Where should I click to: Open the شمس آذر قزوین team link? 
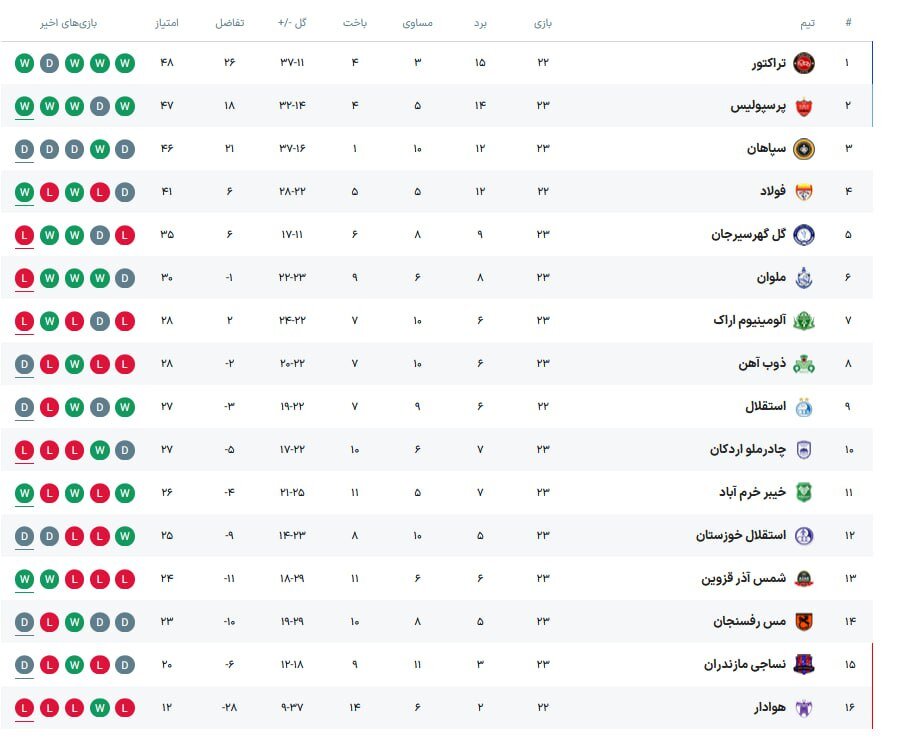pyautogui.click(x=744, y=579)
